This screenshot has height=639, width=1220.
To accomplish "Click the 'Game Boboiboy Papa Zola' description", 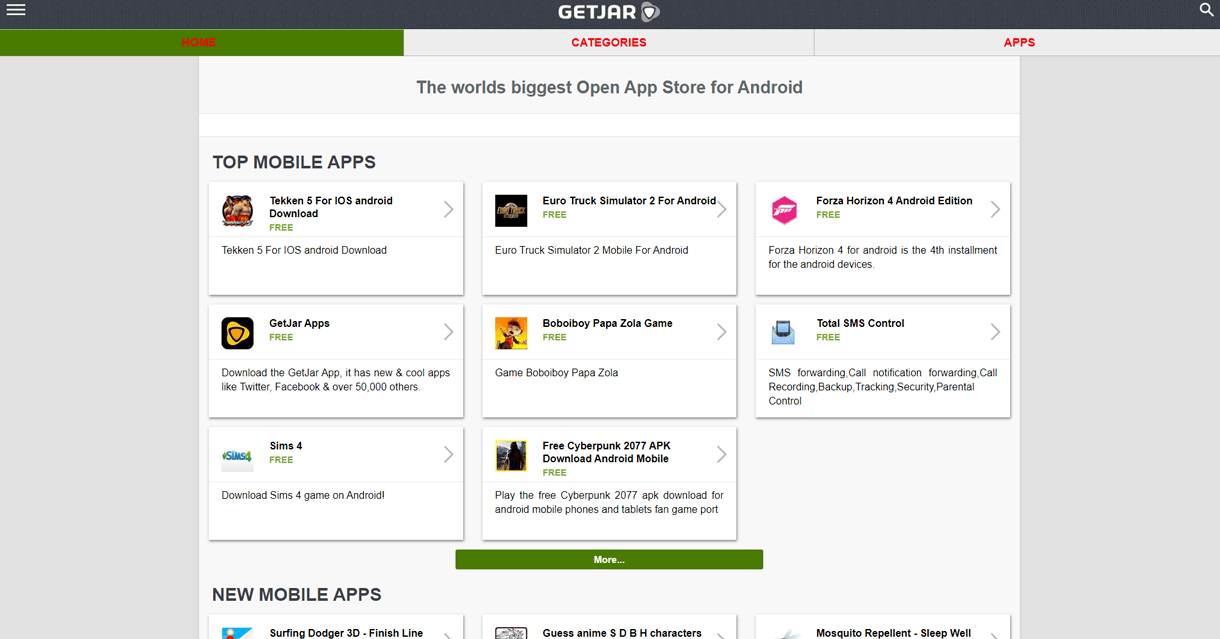I will pyautogui.click(x=556, y=373).
